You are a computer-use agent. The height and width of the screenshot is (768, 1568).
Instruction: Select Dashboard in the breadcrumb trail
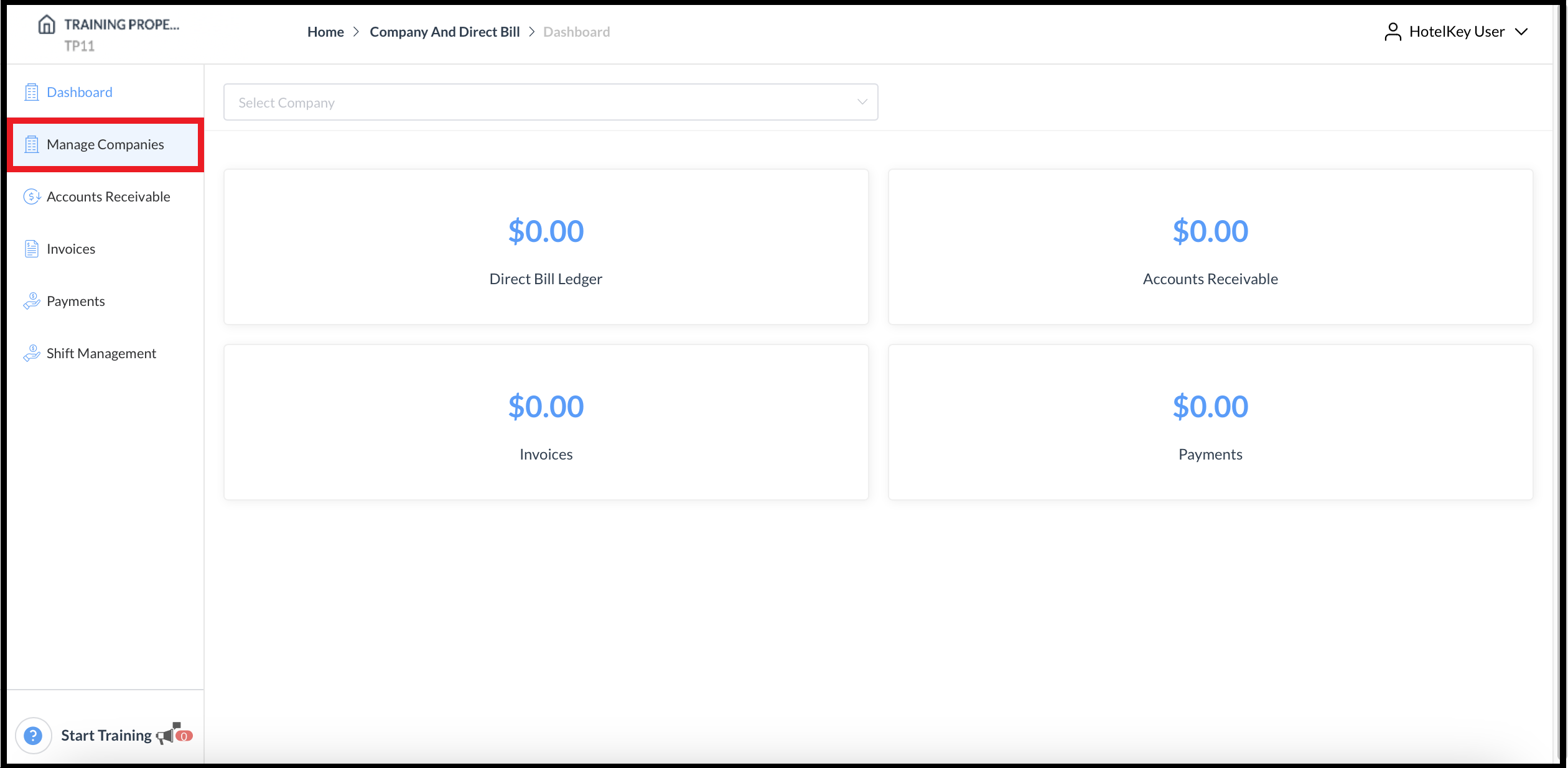[576, 31]
